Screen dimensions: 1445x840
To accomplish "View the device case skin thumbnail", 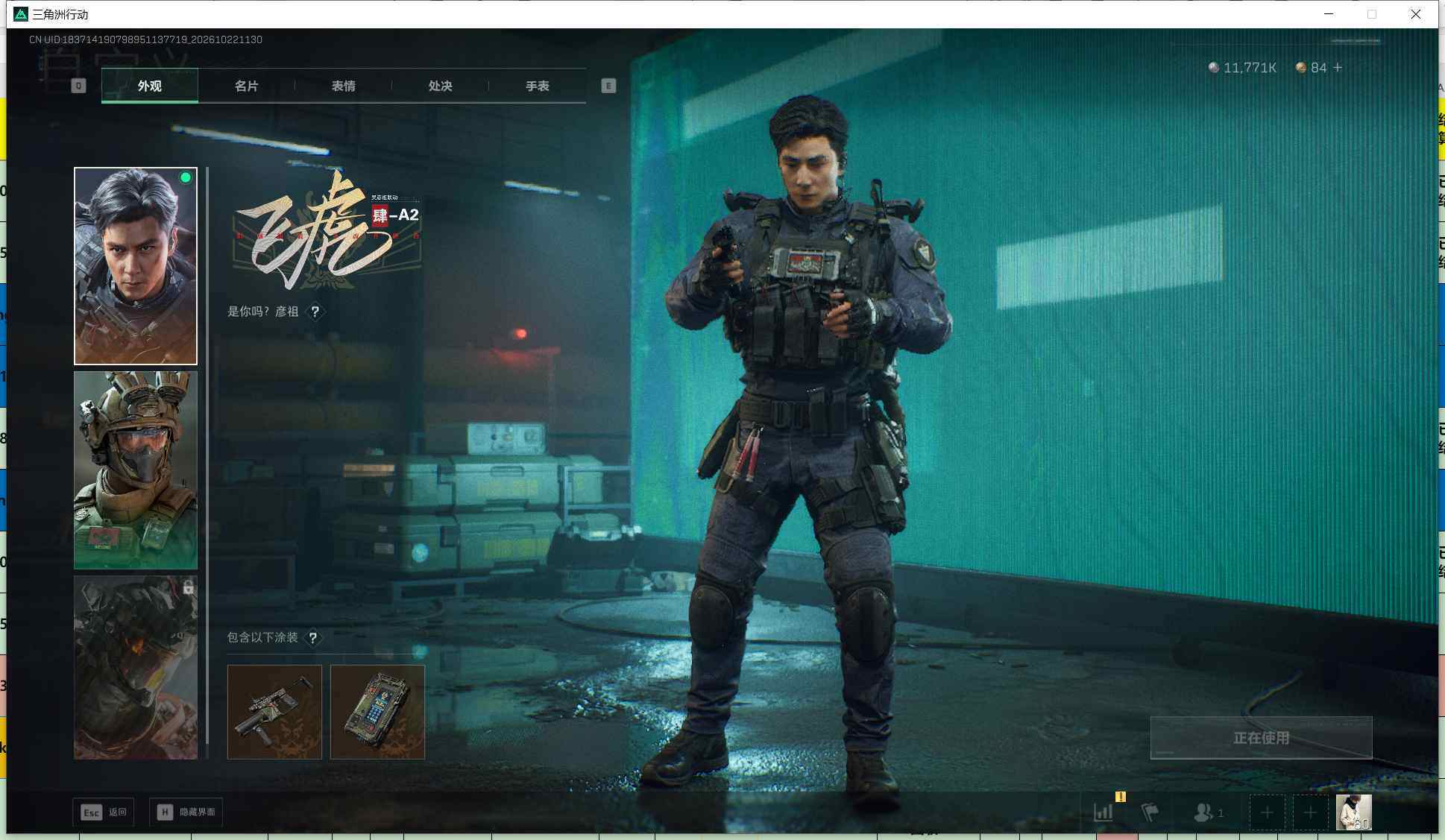I will point(377,712).
